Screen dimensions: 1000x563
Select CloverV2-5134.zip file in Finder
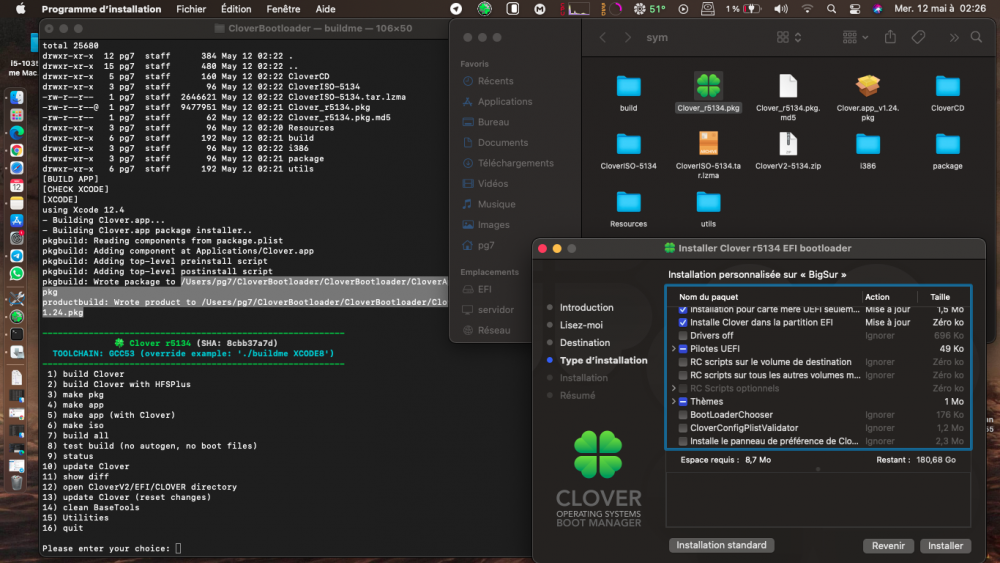click(788, 143)
